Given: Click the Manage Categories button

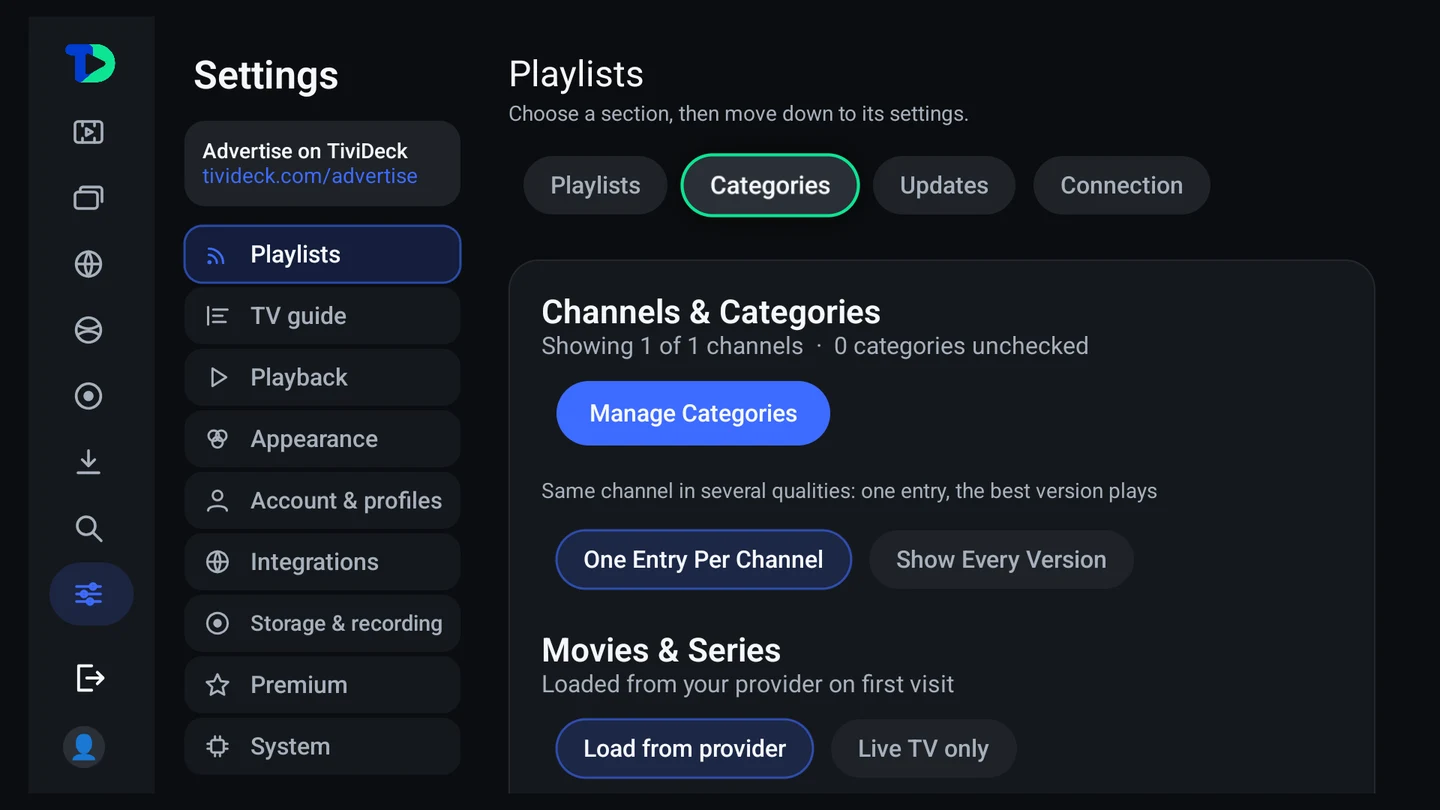Looking at the screenshot, I should (693, 413).
